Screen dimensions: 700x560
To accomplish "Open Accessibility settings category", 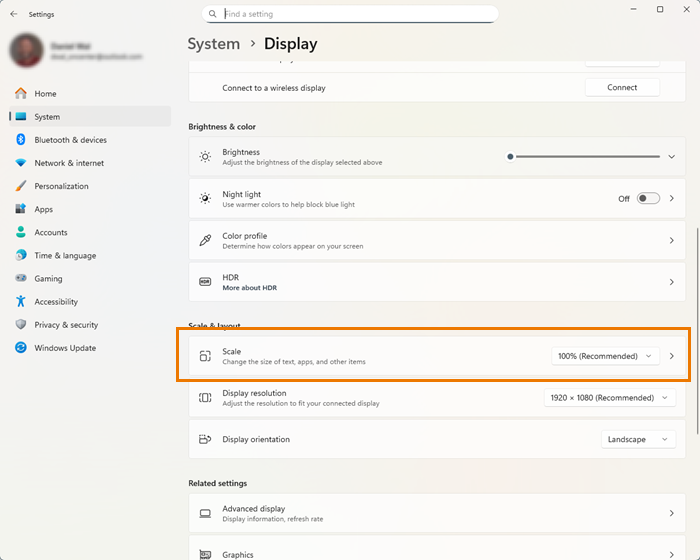I will [90, 301].
